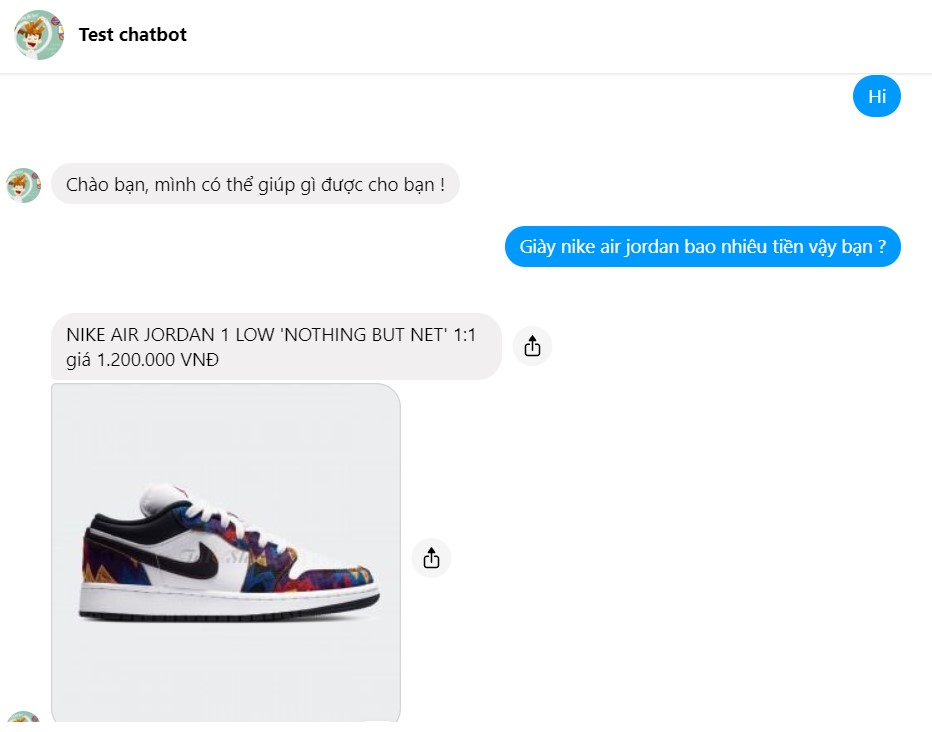Click share icon beside the product price message
The image size is (932, 732).
click(x=532, y=346)
